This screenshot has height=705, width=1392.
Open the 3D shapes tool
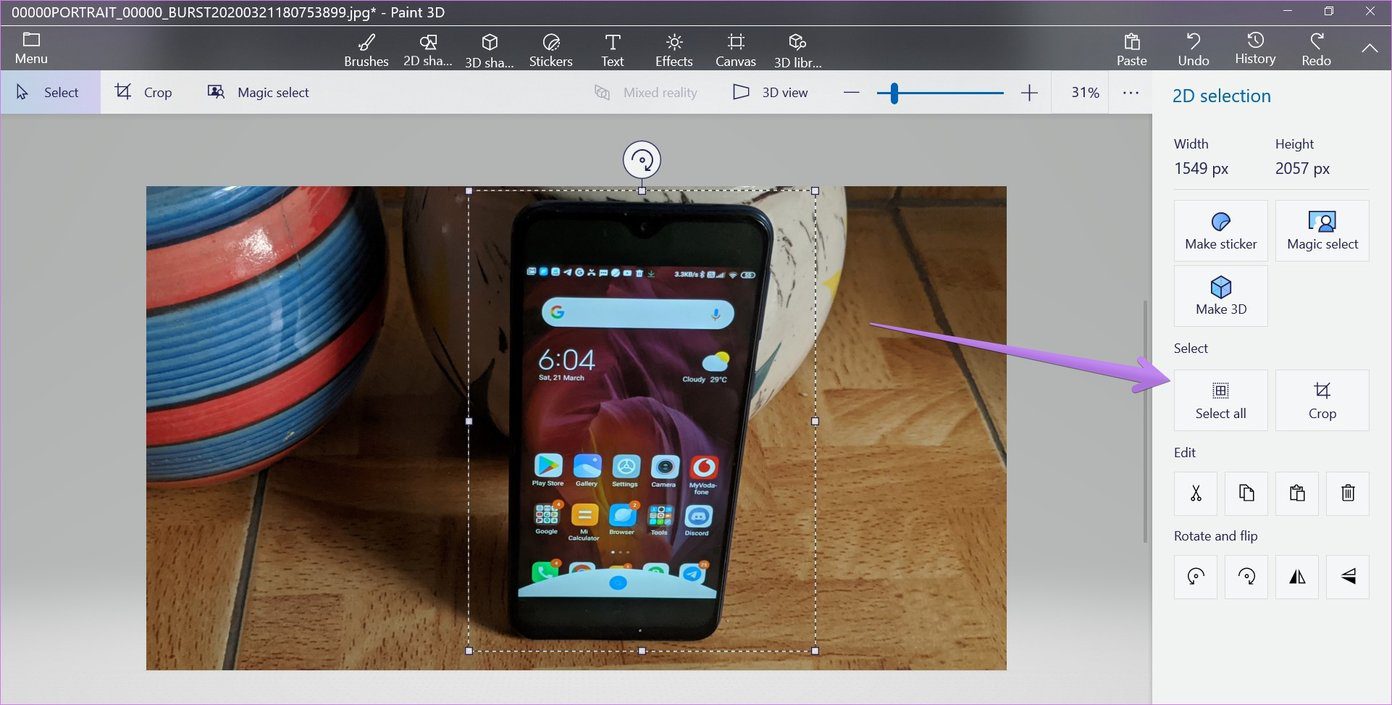490,50
